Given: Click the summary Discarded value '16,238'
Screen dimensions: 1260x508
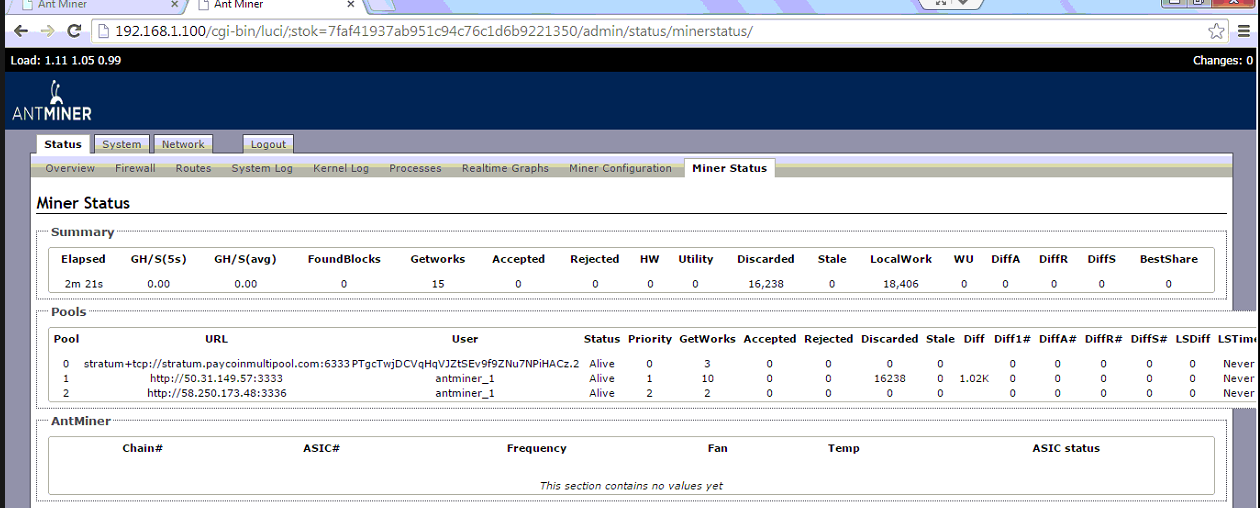Looking at the screenshot, I should pyautogui.click(x=766, y=284).
